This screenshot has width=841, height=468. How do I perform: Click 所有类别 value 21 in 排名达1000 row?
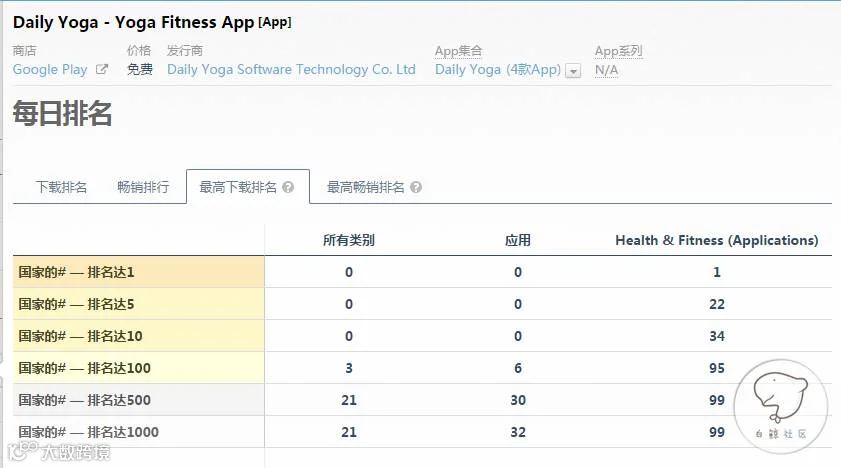point(349,432)
